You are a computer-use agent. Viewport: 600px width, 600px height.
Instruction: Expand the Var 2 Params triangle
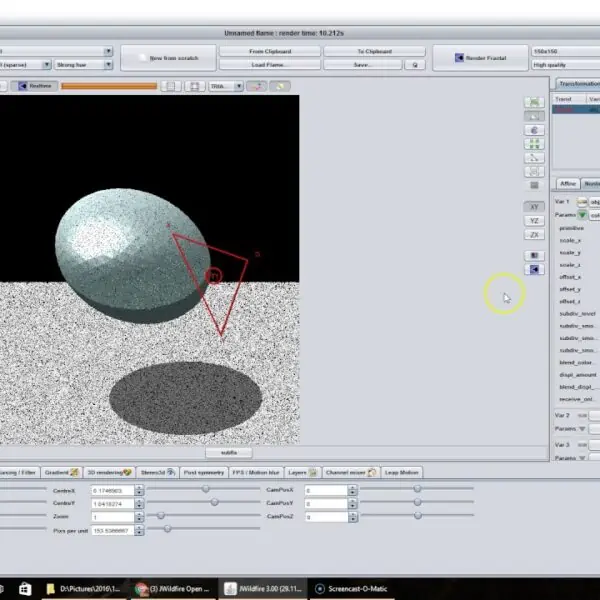click(x=582, y=429)
